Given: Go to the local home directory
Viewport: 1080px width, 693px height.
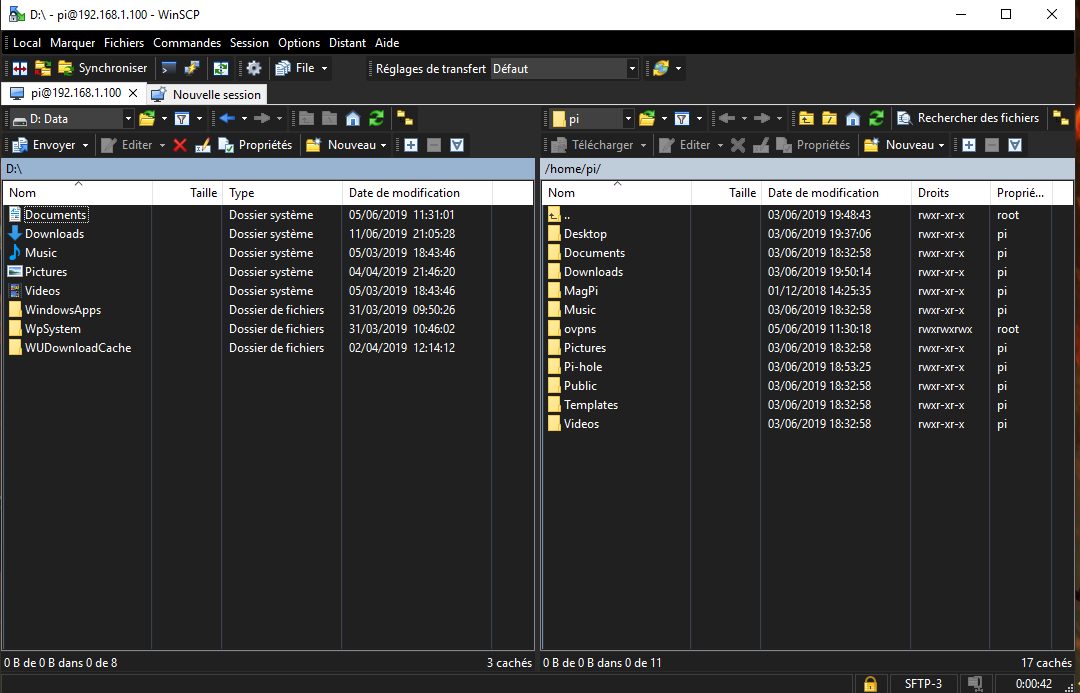Looking at the screenshot, I should point(352,118).
